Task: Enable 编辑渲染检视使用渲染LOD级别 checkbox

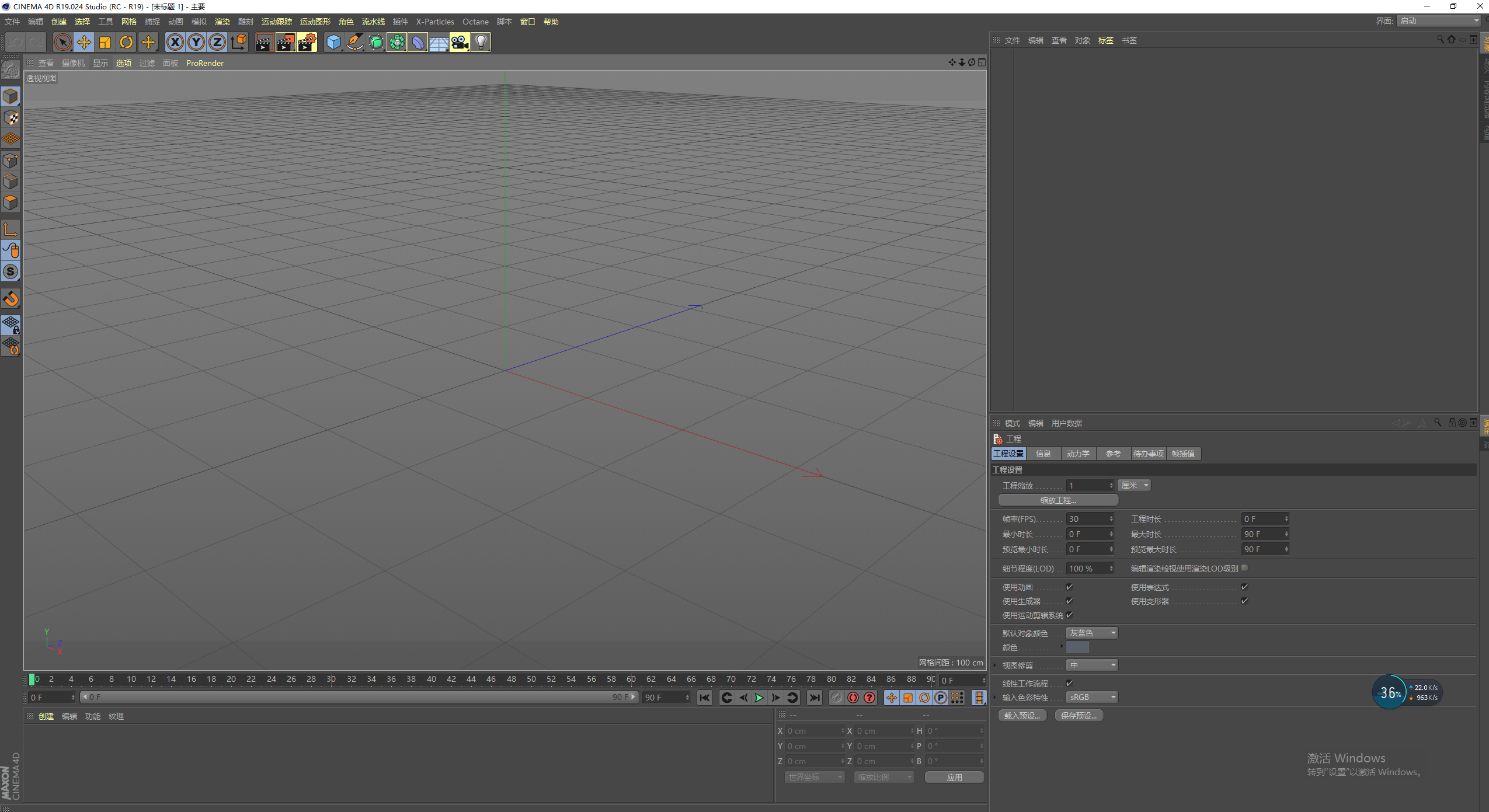Action: tap(1244, 568)
